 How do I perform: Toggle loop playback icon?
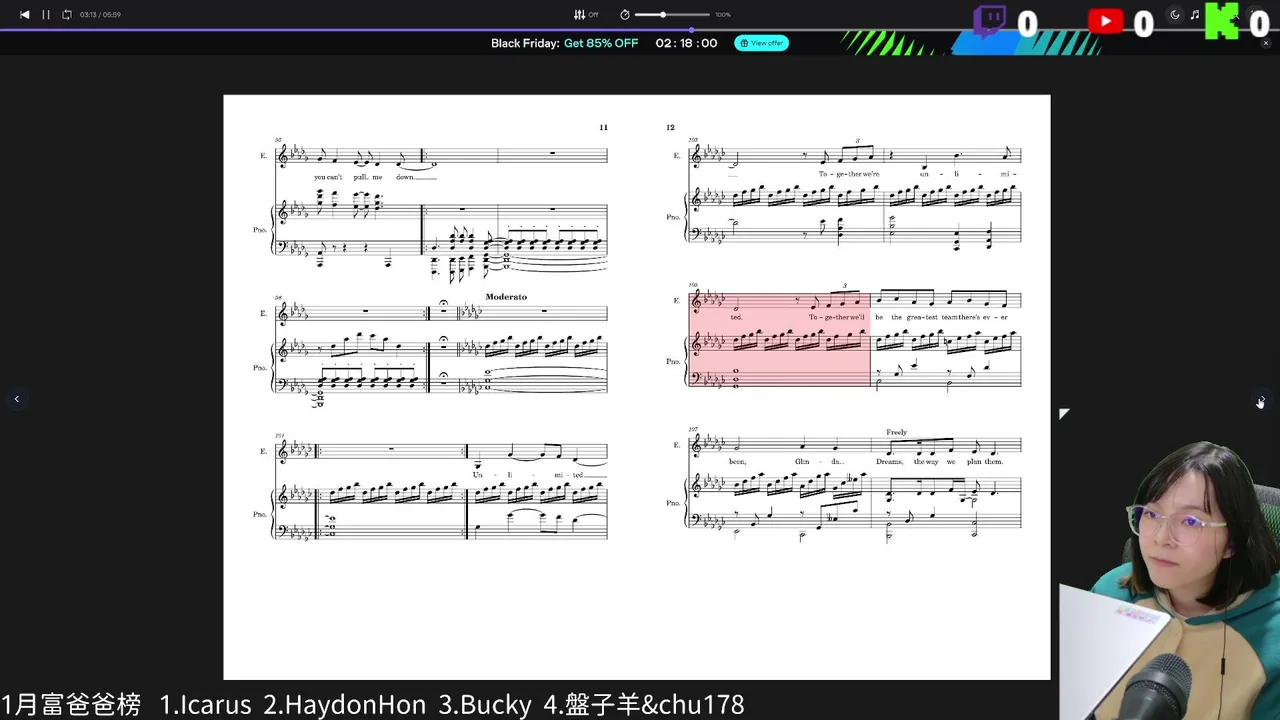pos(67,15)
